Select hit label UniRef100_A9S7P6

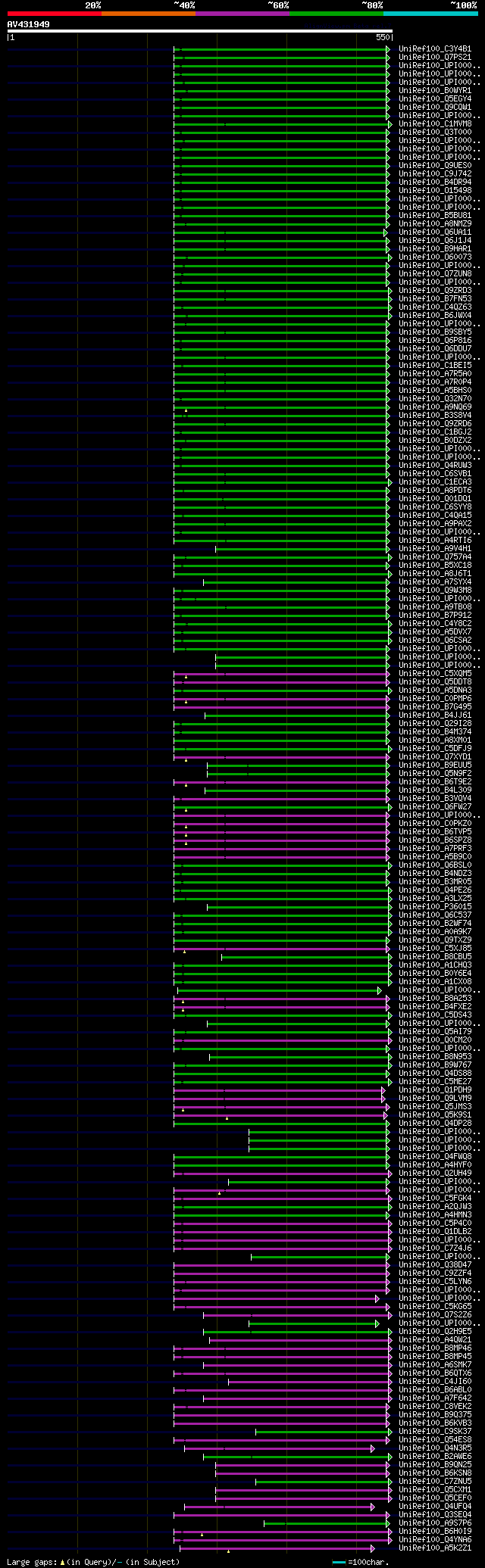click(435, 1523)
